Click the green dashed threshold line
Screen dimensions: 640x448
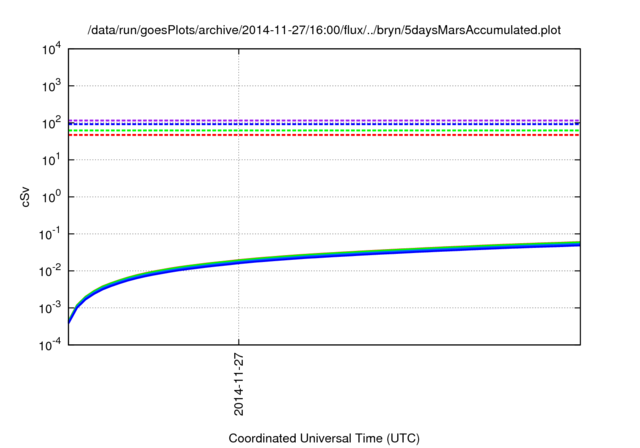(x=324, y=131)
